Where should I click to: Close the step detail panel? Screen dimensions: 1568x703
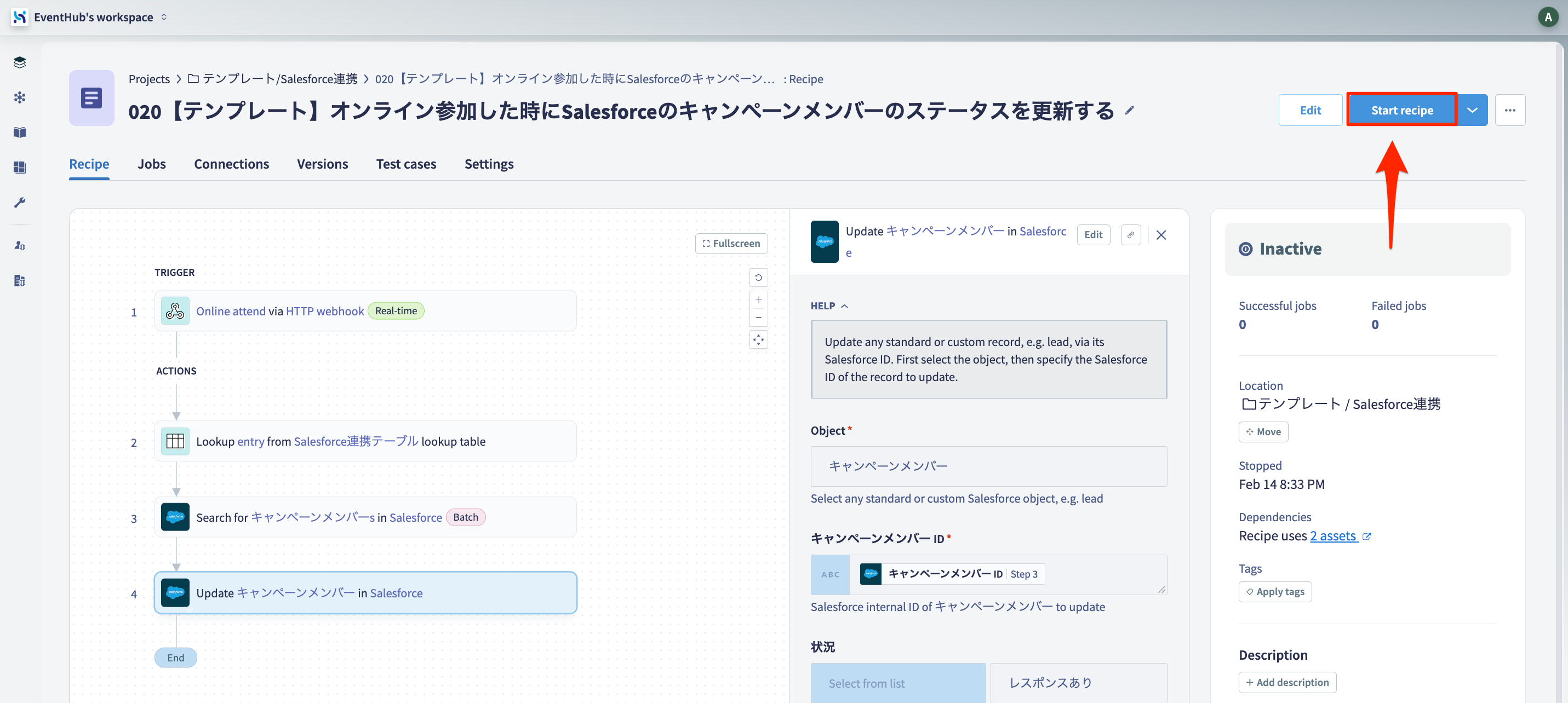click(1161, 235)
